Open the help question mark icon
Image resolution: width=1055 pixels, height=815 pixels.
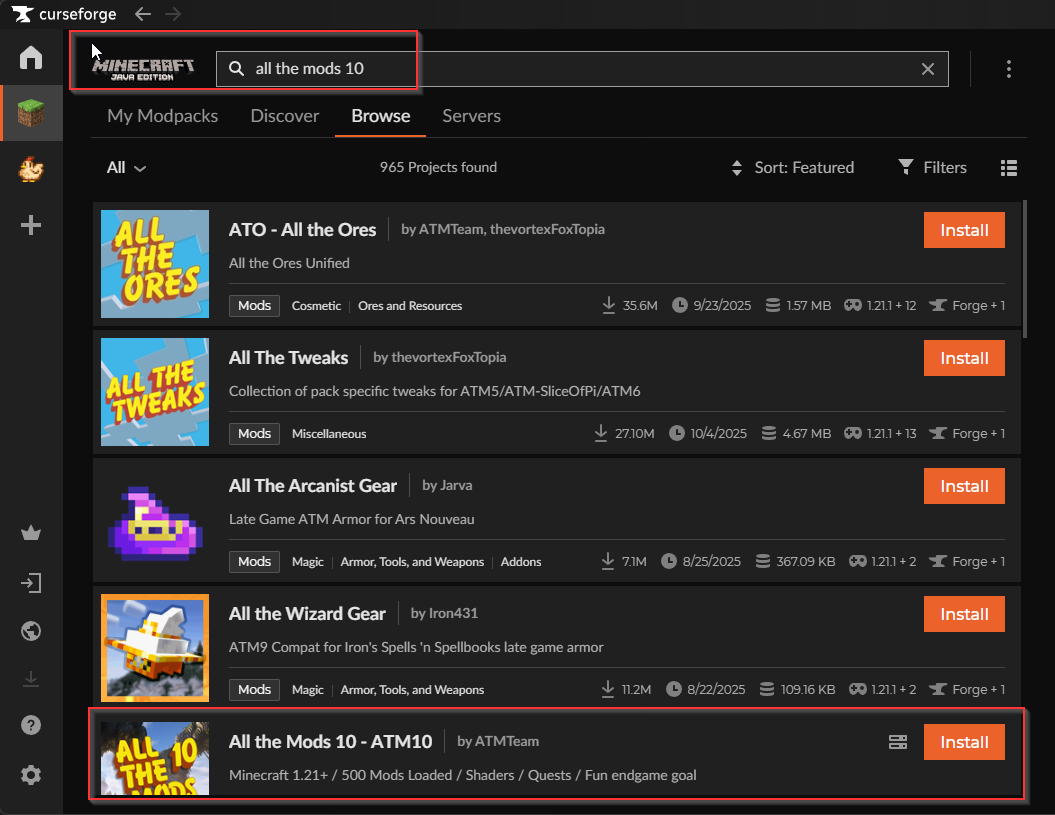(x=31, y=726)
